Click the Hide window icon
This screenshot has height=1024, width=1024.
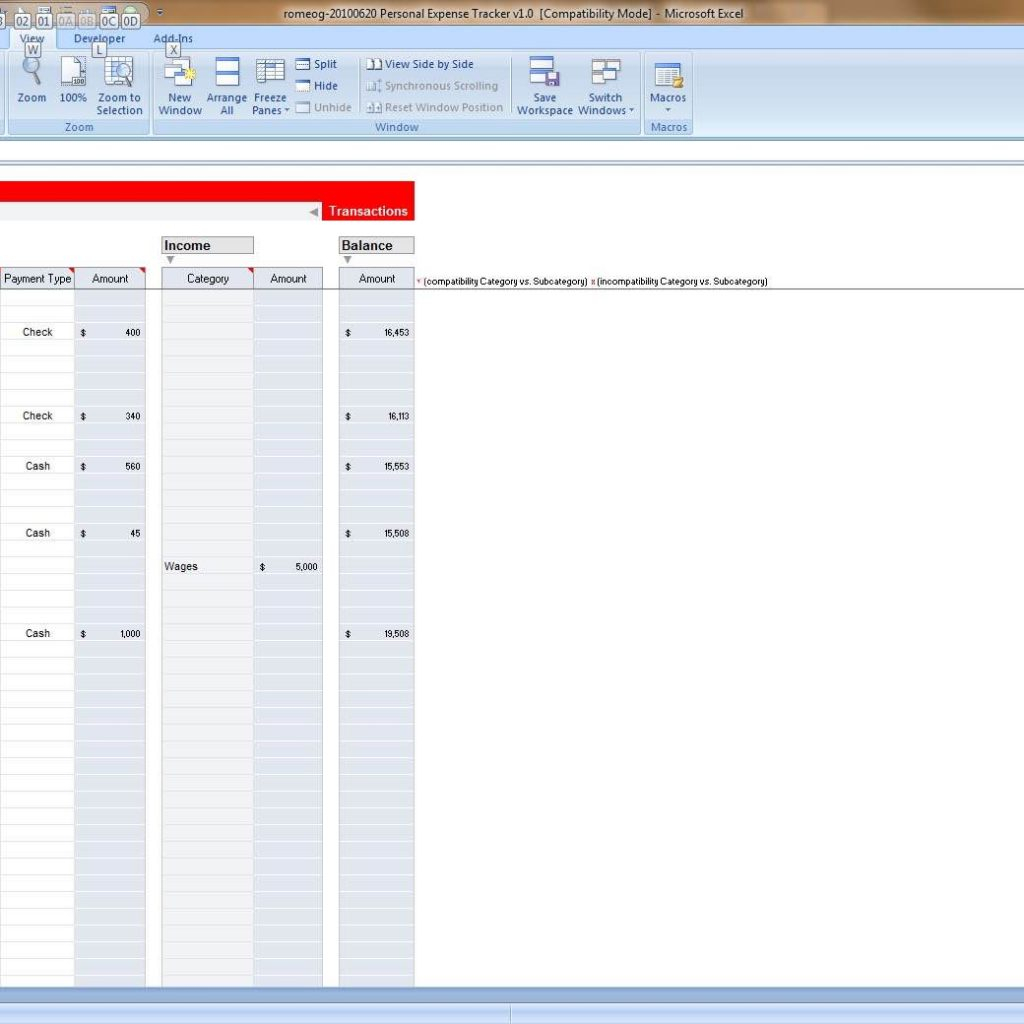click(x=317, y=86)
